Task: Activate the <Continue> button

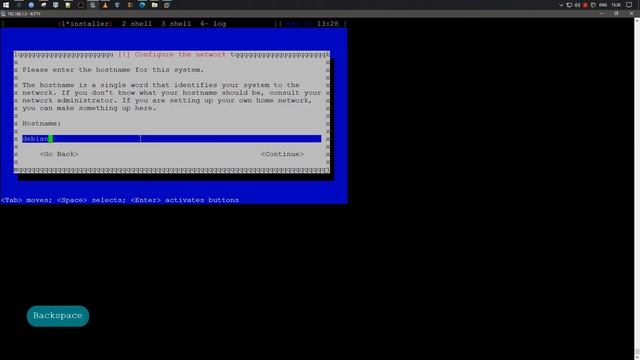Action: (x=282, y=154)
